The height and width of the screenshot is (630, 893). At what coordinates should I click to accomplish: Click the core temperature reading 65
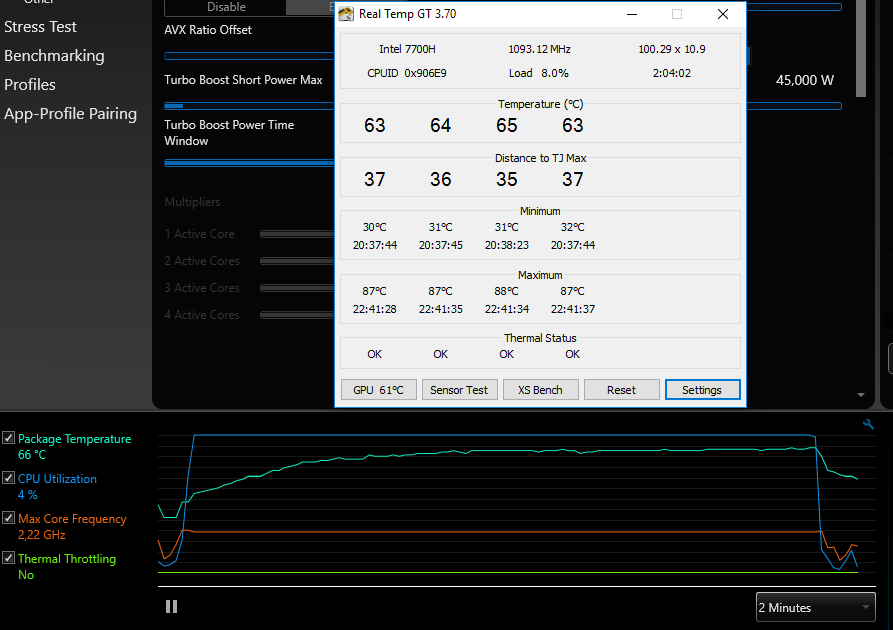506,125
